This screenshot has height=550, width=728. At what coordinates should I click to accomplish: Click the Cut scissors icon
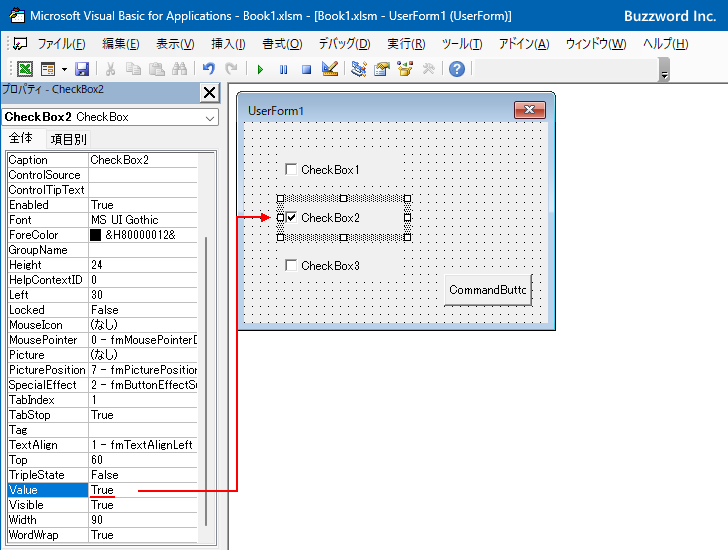click(110, 69)
